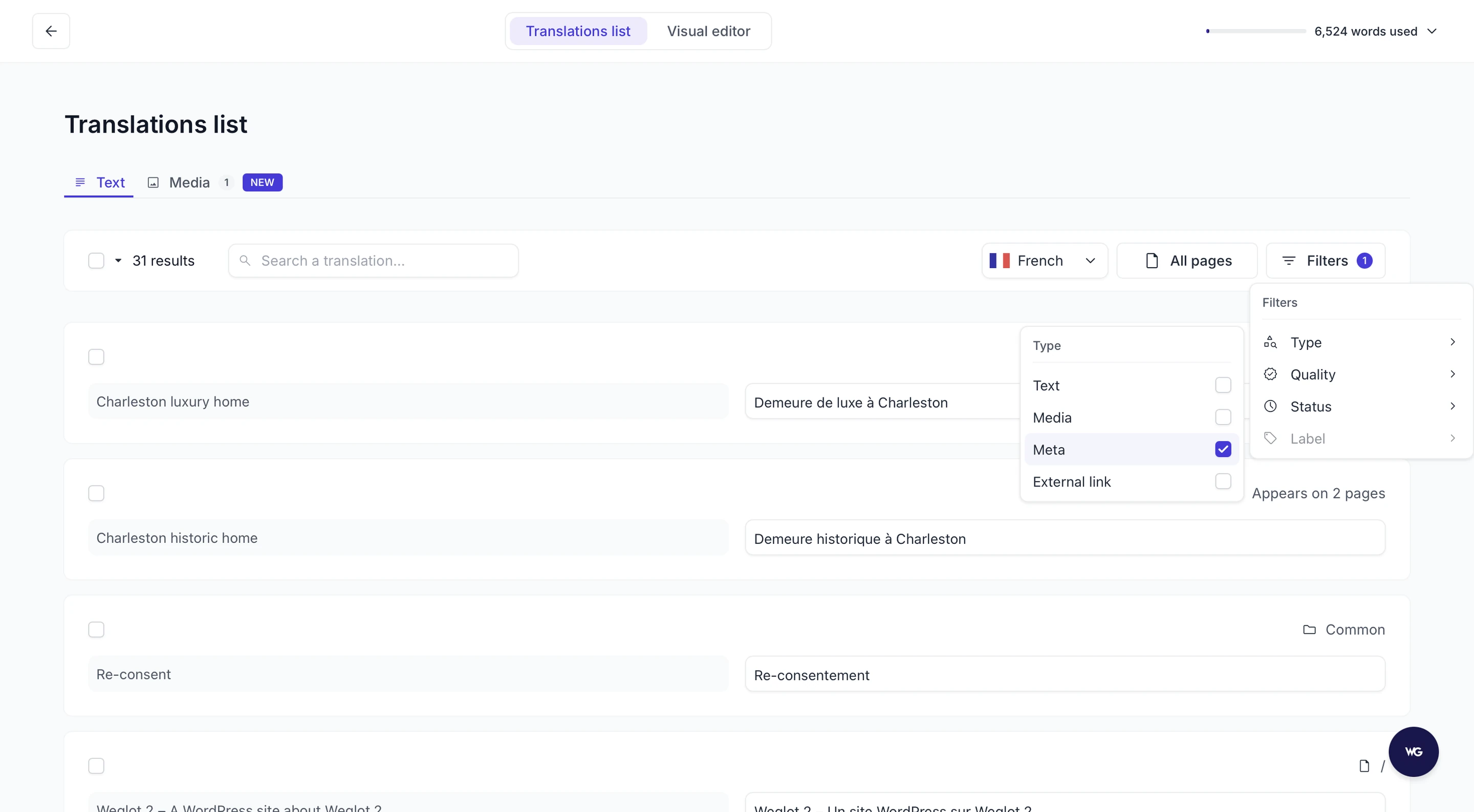
Task: Click the Status clock icon
Action: pyautogui.click(x=1270, y=406)
